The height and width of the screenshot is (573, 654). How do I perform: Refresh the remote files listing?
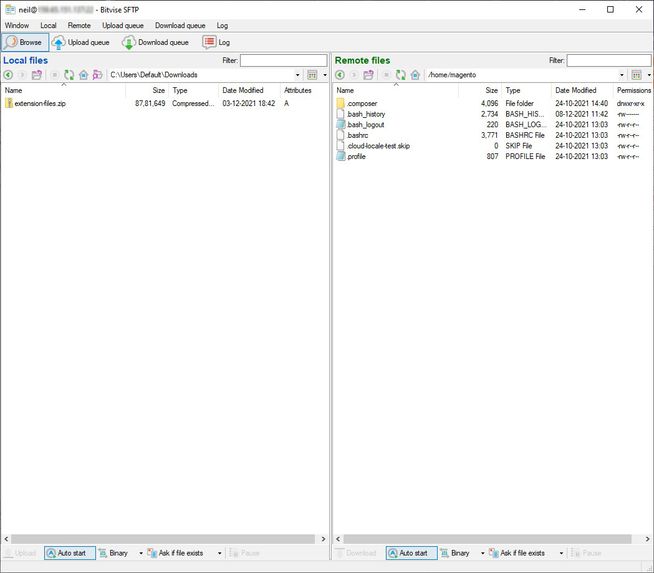tap(401, 75)
